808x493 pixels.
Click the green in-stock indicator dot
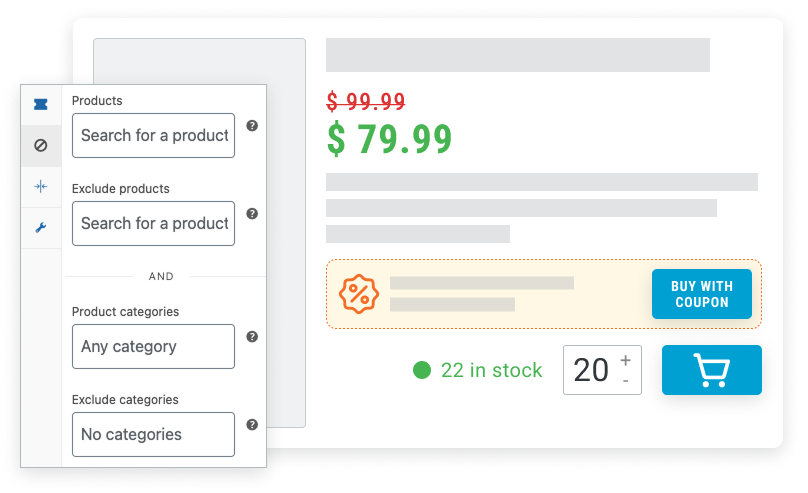point(422,371)
